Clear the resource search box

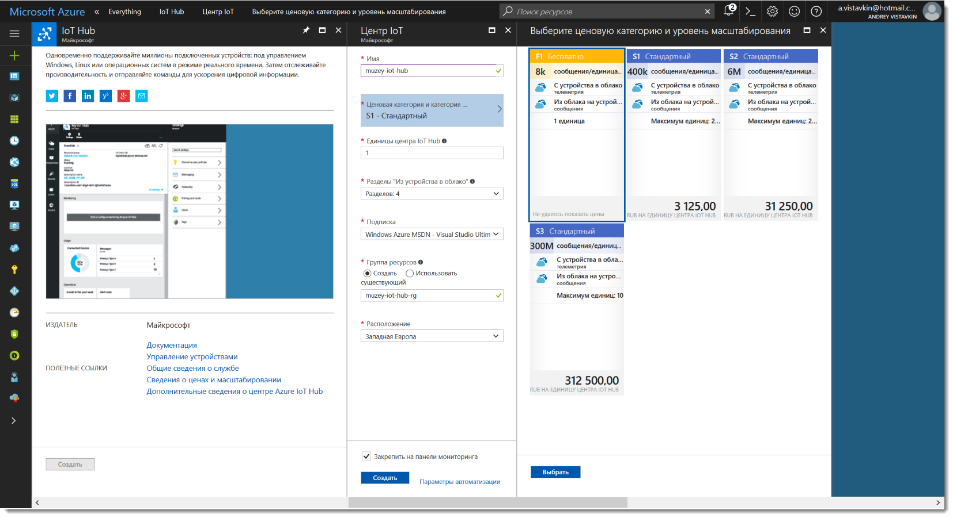707,12
